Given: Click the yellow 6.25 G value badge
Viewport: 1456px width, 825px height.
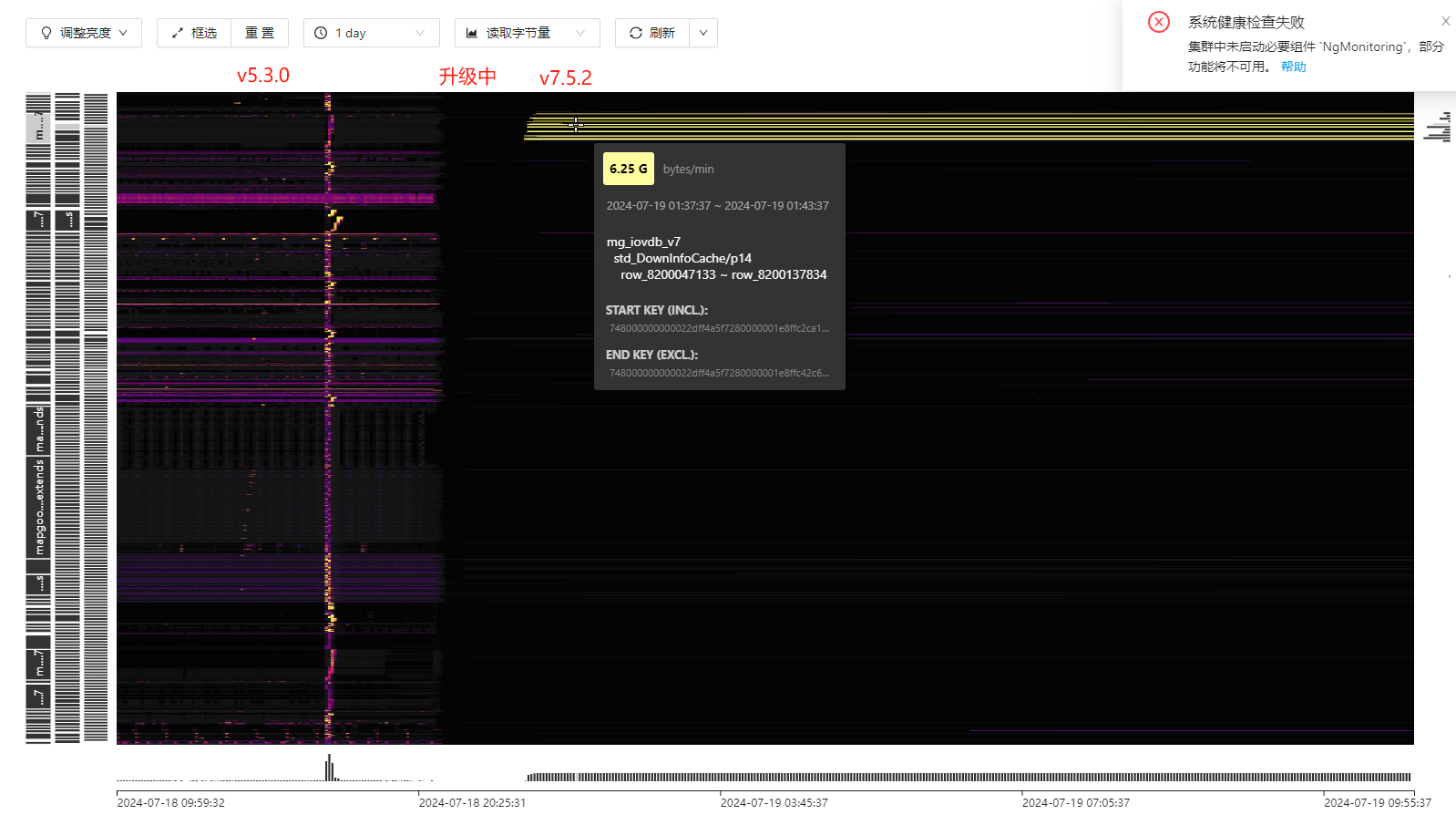Looking at the screenshot, I should pyautogui.click(x=628, y=169).
